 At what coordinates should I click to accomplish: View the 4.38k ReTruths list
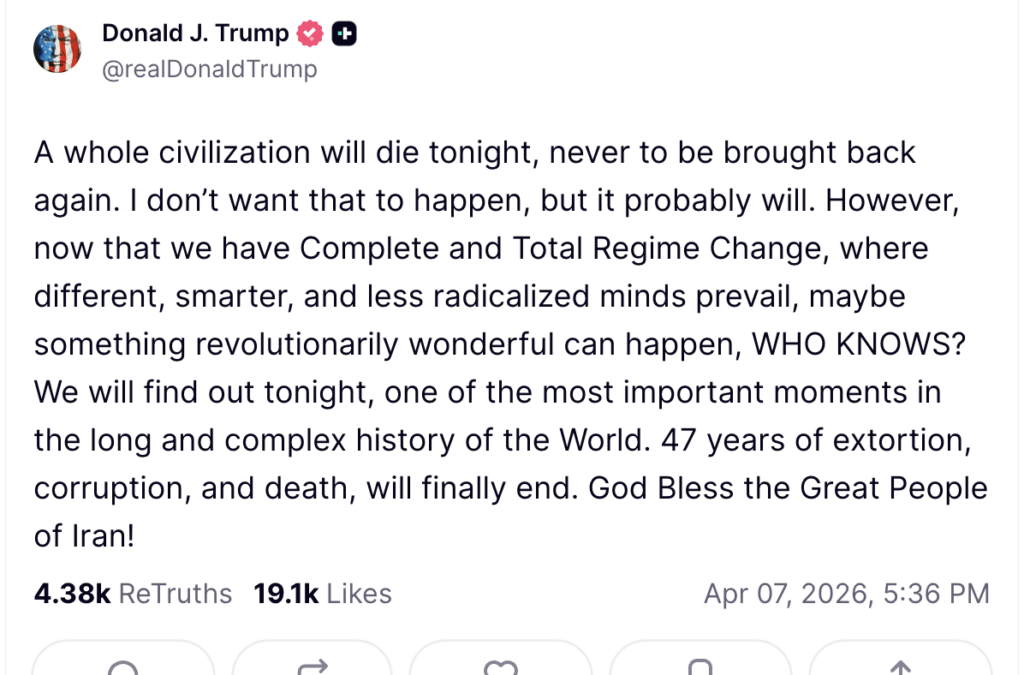tap(132, 594)
